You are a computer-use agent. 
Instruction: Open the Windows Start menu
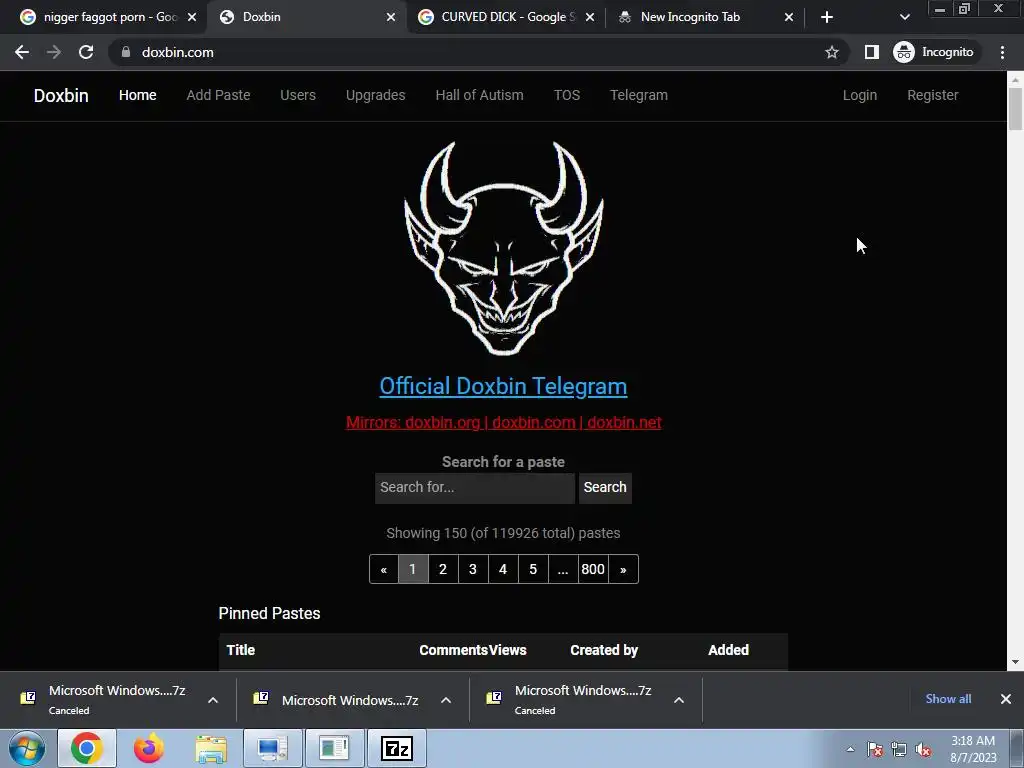pos(26,748)
